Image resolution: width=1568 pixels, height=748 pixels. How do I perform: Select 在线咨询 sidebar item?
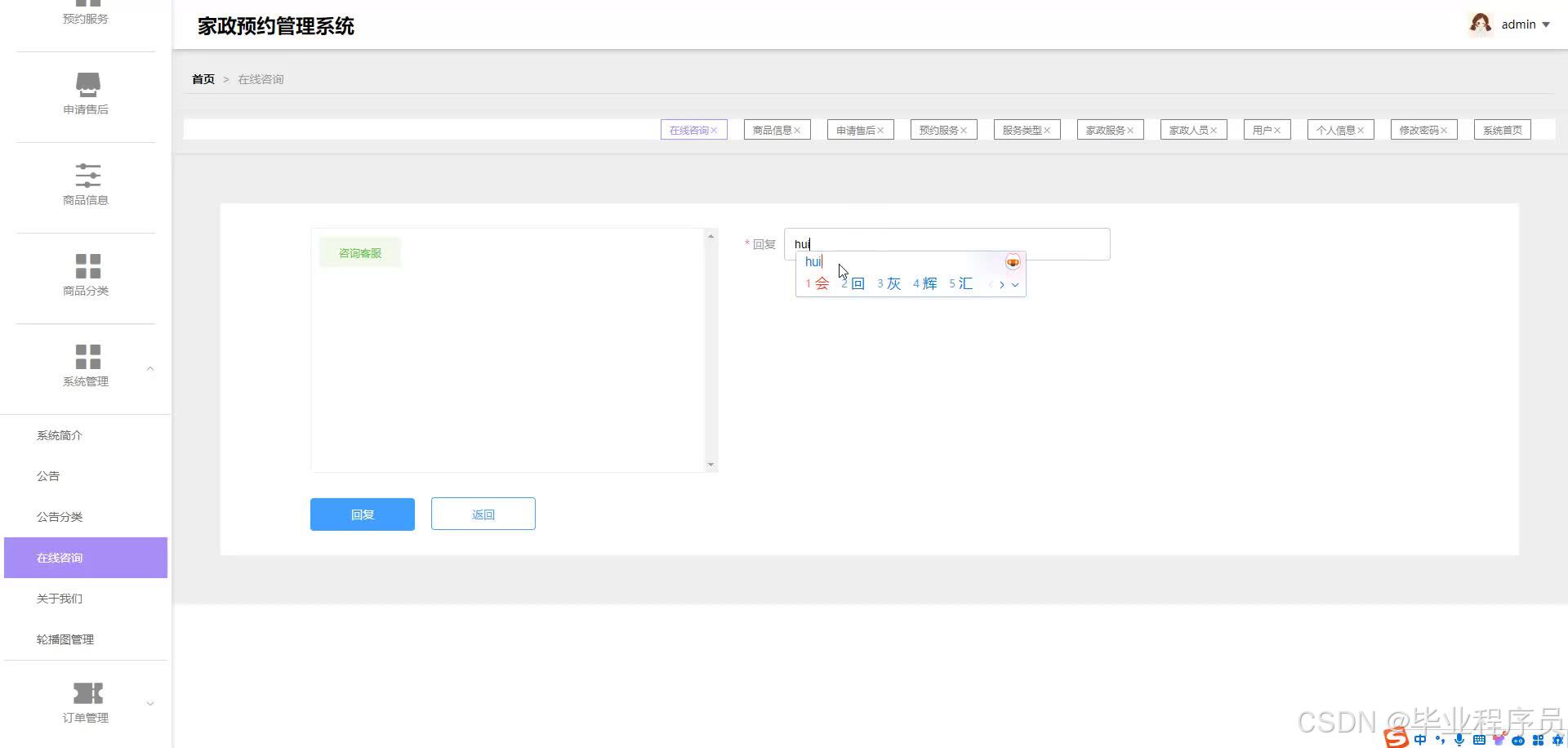(x=86, y=558)
